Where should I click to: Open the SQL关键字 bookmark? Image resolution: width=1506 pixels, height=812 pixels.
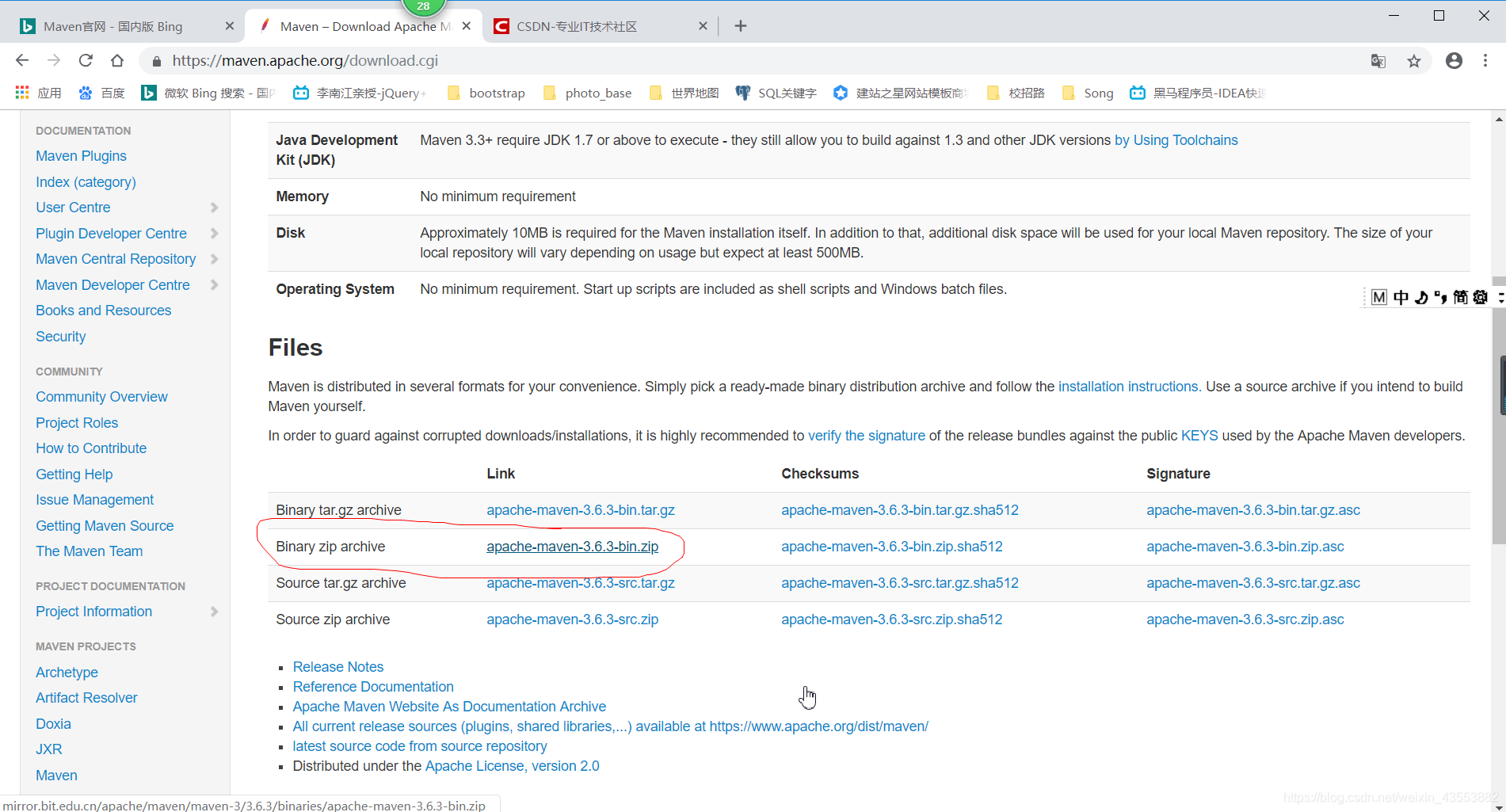click(x=776, y=93)
